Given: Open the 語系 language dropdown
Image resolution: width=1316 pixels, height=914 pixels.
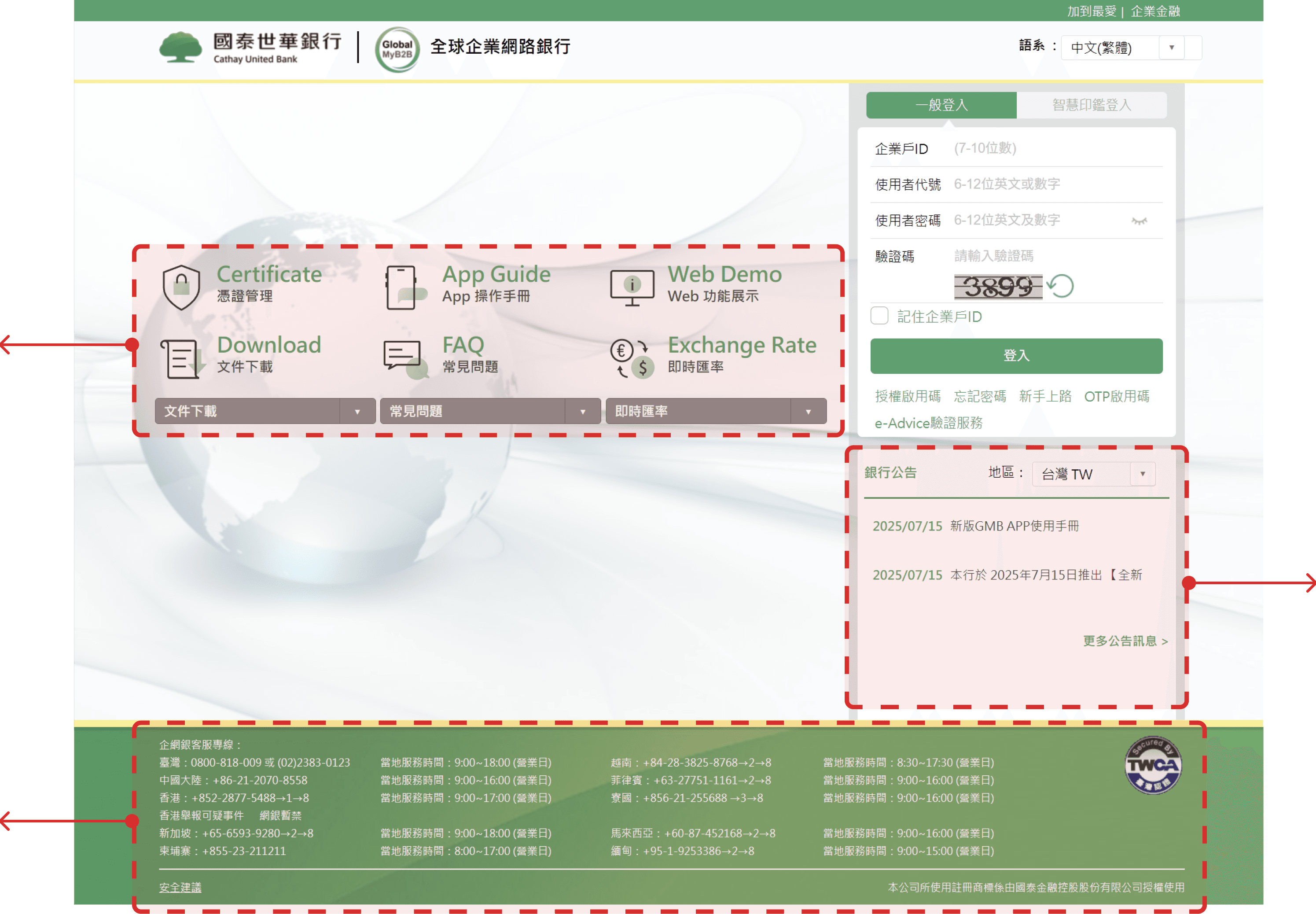Looking at the screenshot, I should [x=1122, y=48].
